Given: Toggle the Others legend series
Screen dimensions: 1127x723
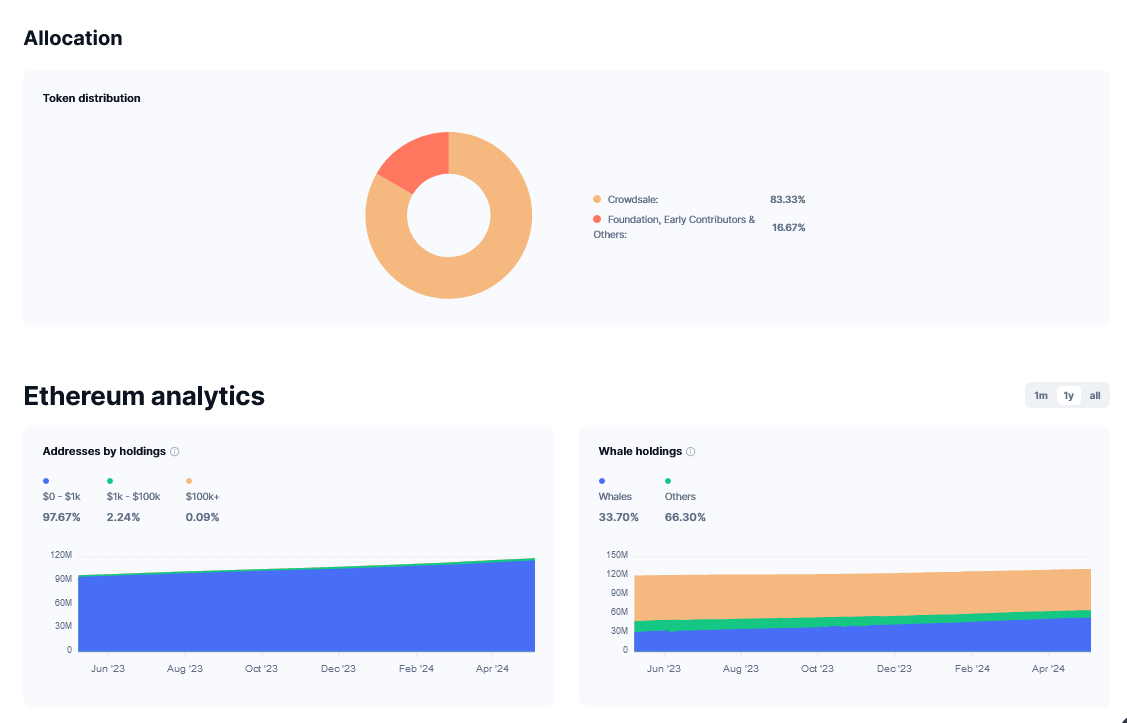Looking at the screenshot, I should (680, 497).
